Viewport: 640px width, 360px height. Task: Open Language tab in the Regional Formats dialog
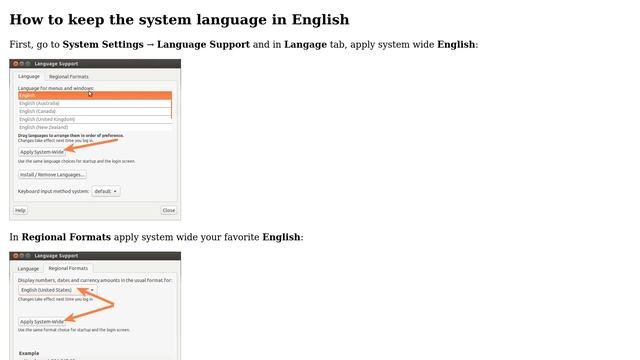(28, 269)
